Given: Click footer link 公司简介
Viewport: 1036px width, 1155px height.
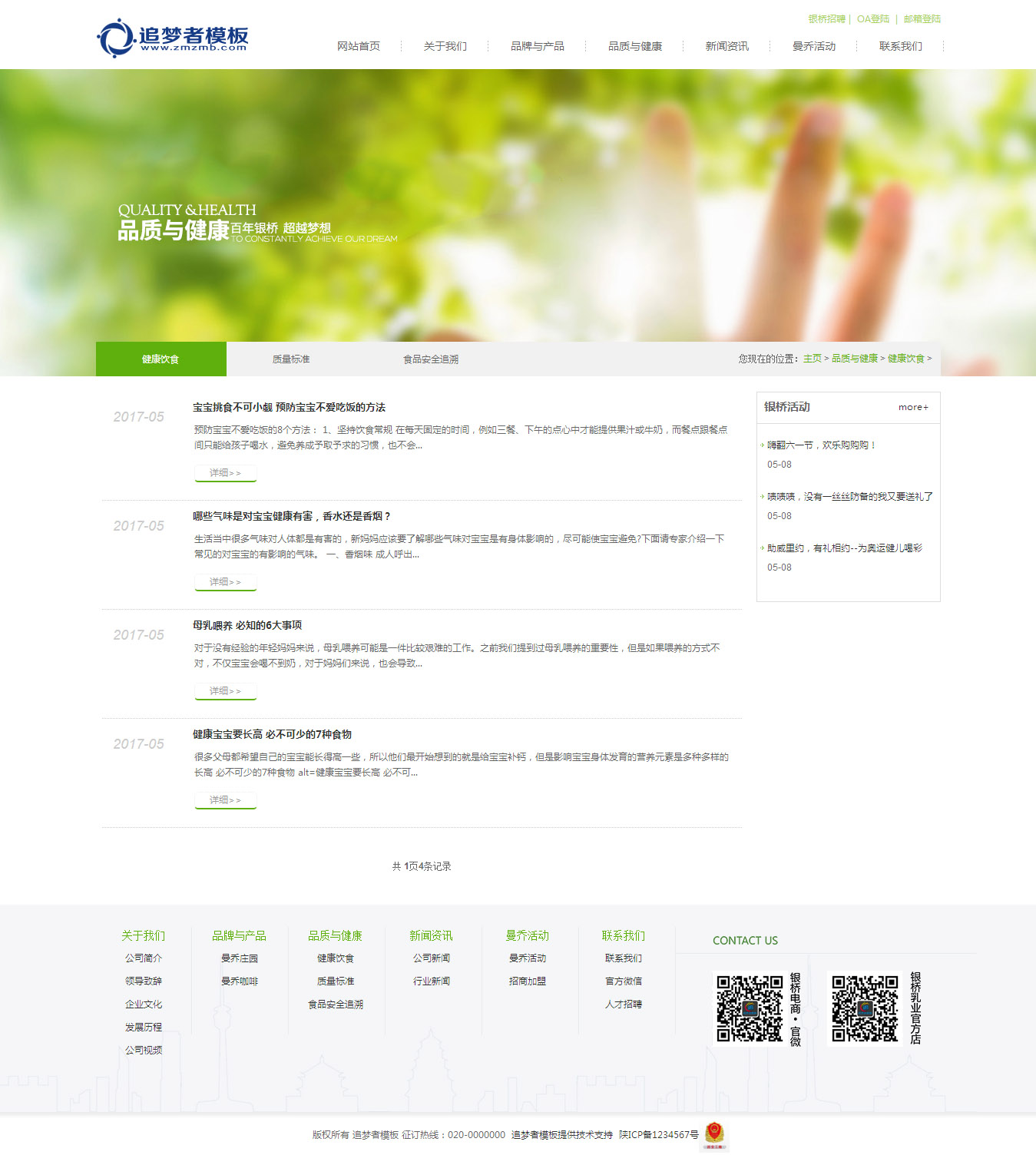Looking at the screenshot, I should point(144,958).
